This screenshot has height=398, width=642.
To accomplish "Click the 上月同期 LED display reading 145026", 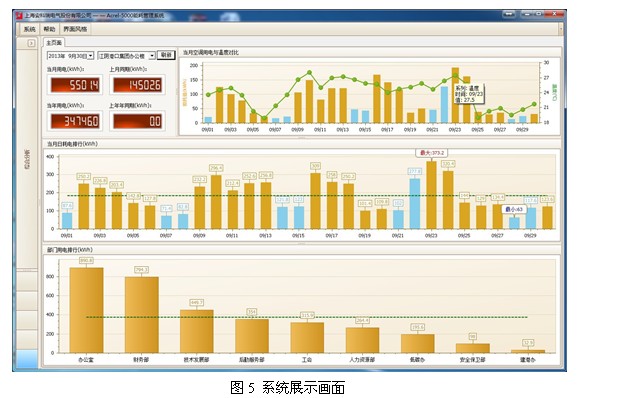I will pyautogui.click(x=137, y=85).
